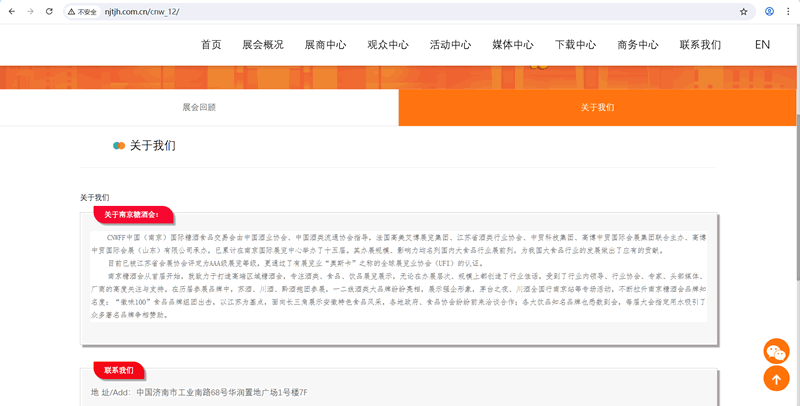The width and height of the screenshot is (800, 406).
Task: Click the browser back arrow
Action: pyautogui.click(x=10, y=11)
